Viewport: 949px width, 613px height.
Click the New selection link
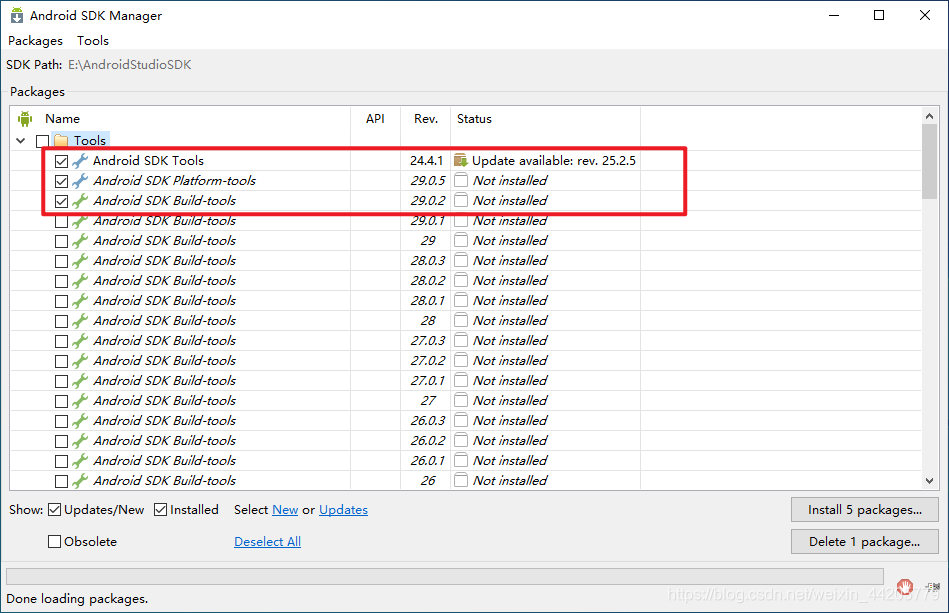coord(285,510)
